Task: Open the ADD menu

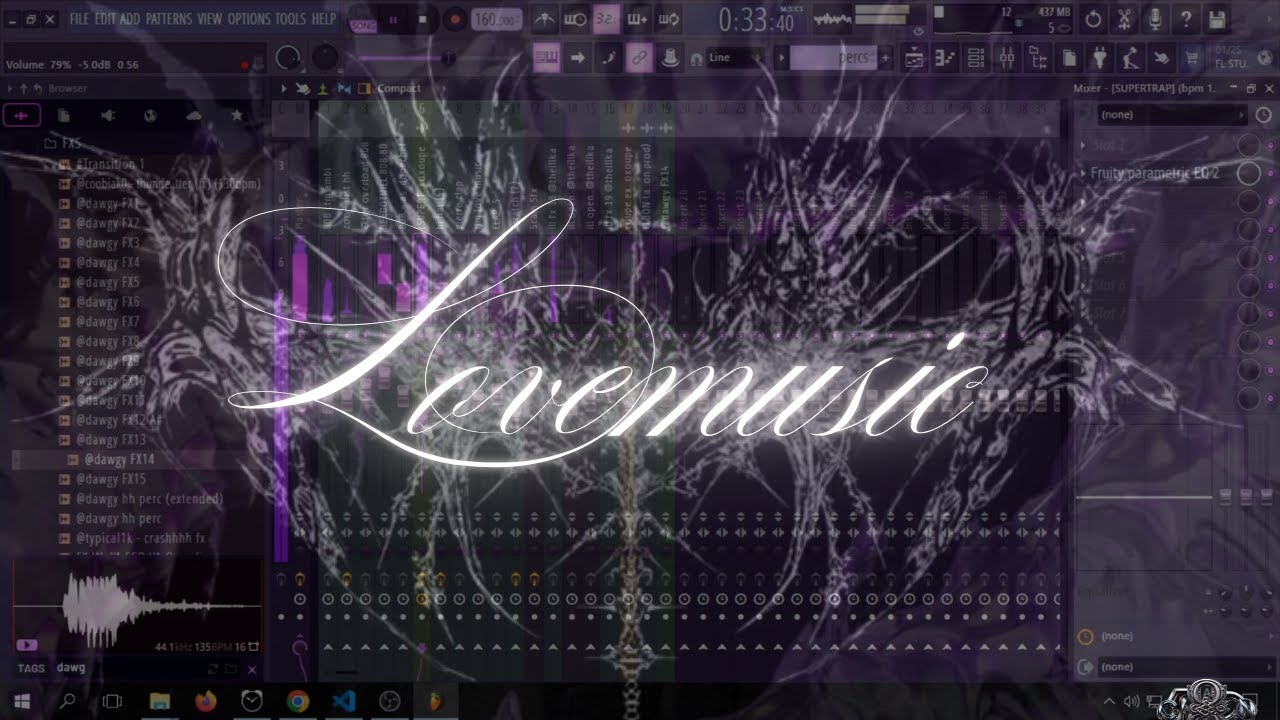Action: pos(130,19)
